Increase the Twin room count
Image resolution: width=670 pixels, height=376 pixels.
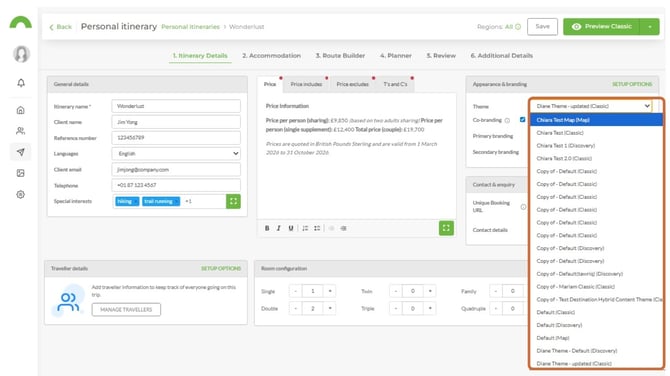click(430, 291)
